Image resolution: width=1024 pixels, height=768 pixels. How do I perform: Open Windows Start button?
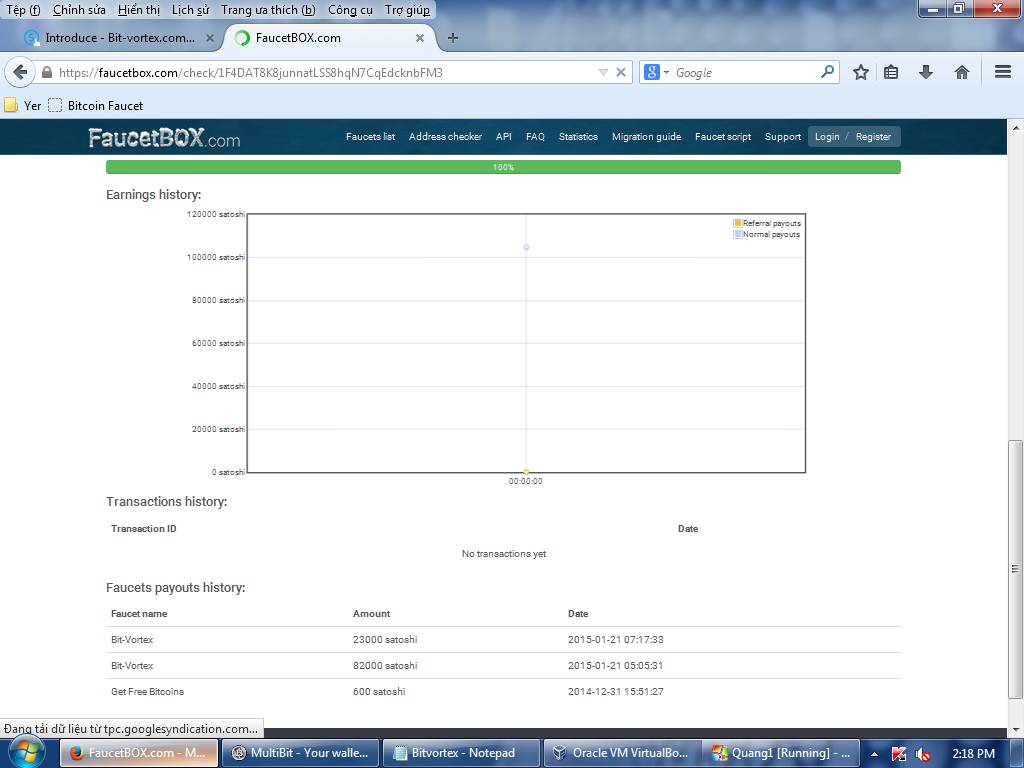tap(25, 753)
